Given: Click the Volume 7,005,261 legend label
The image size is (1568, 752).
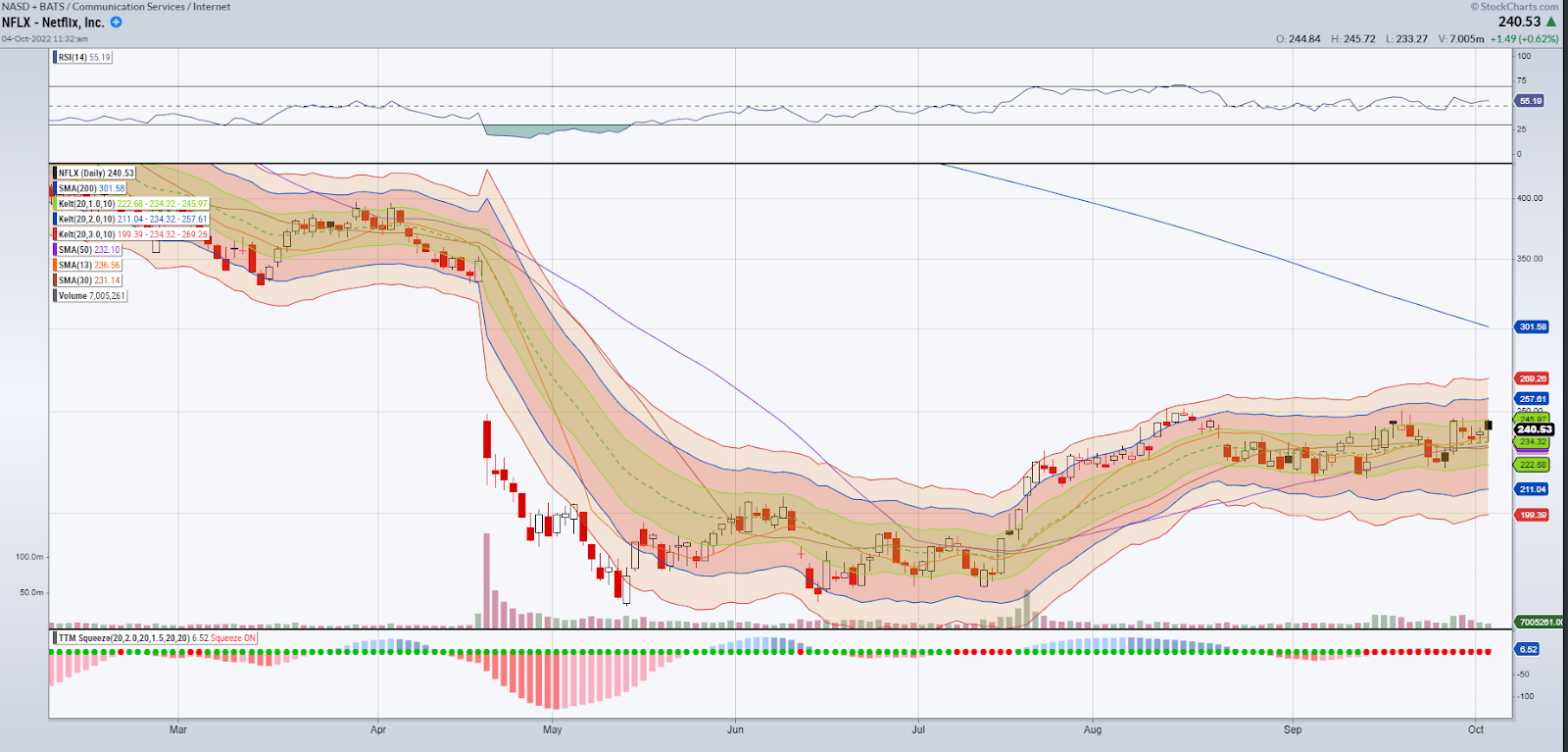Looking at the screenshot, I should click(x=92, y=296).
